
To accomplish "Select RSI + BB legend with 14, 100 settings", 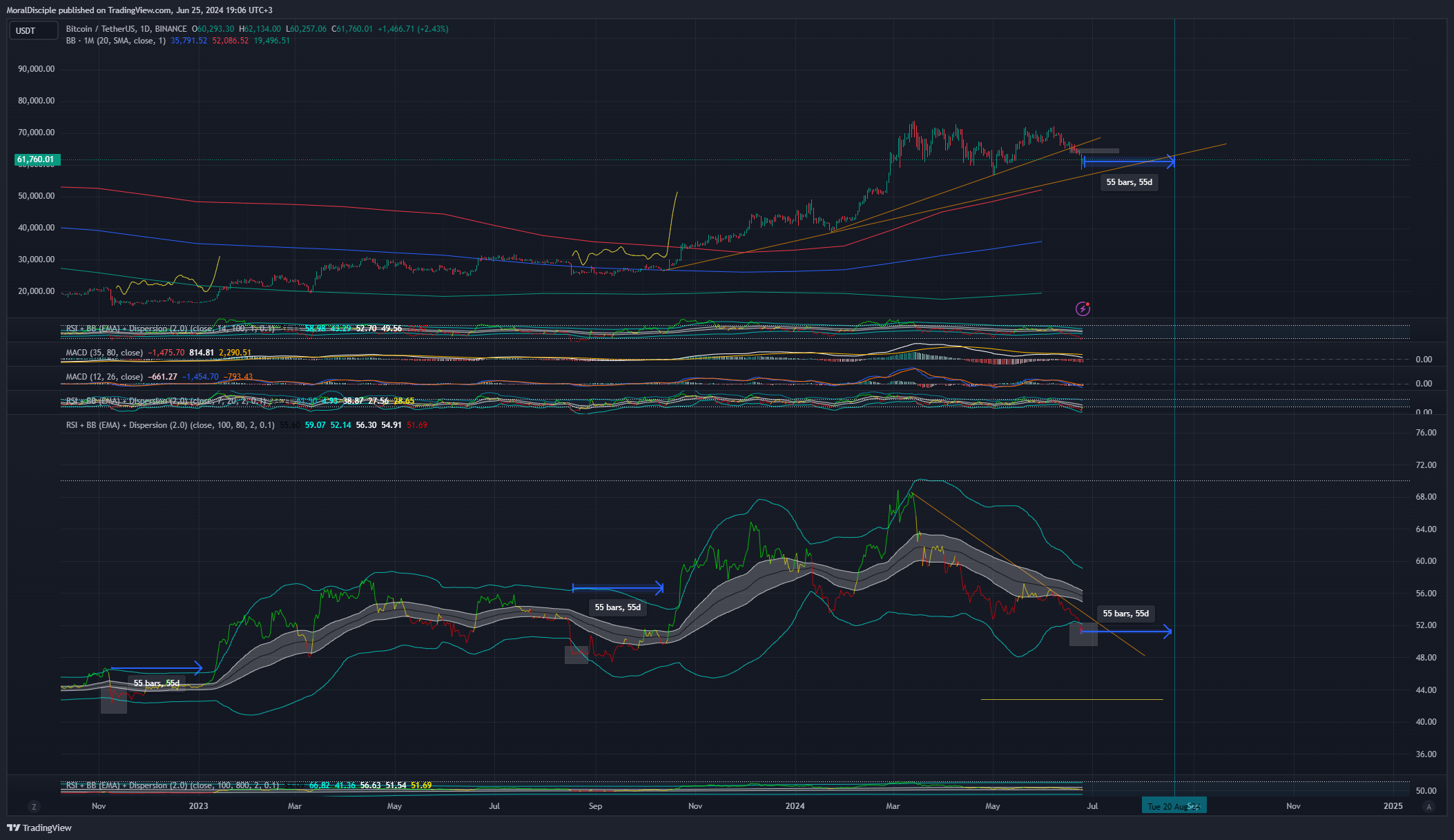I will [x=170, y=329].
